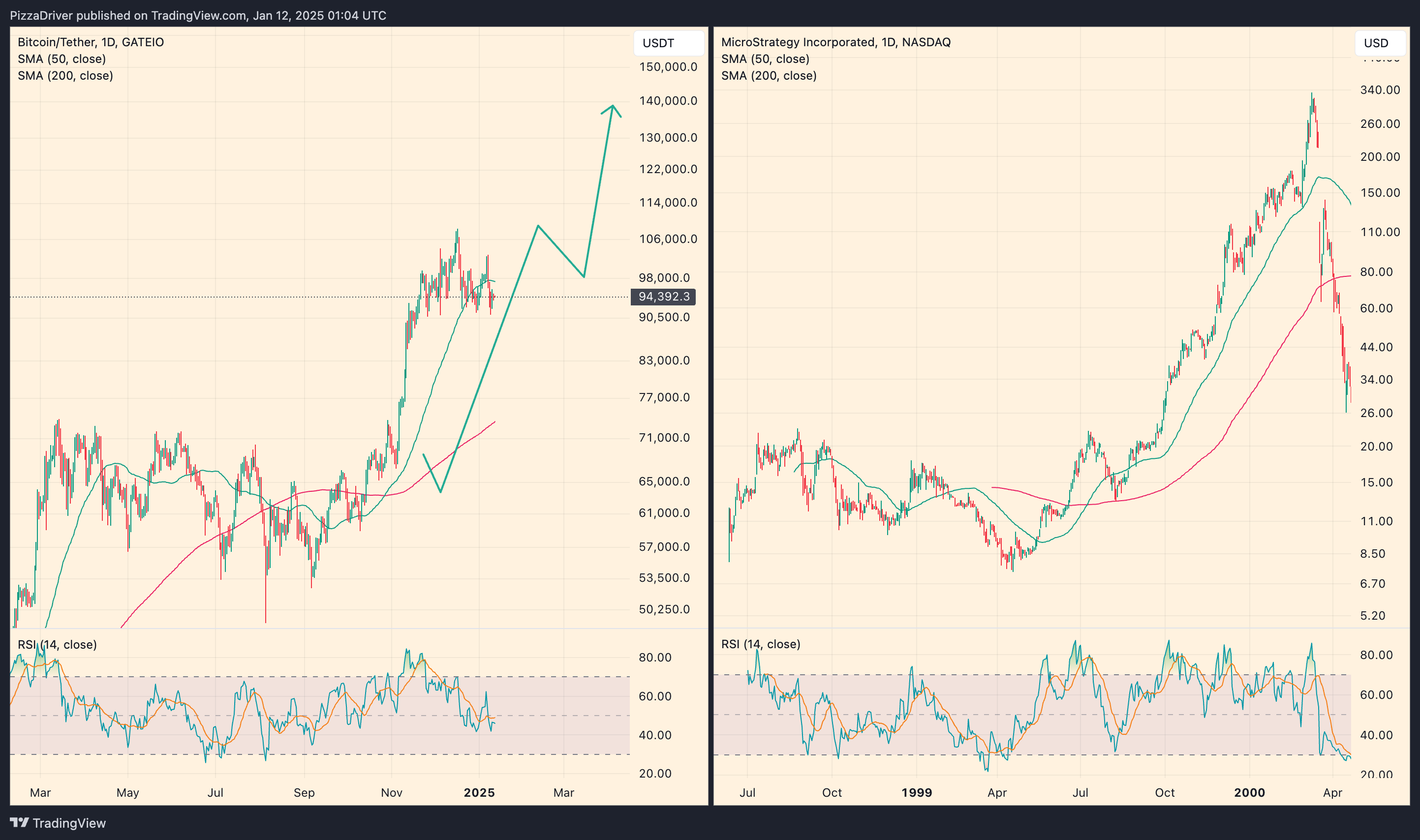Click the 140,000.0 price axis label
This screenshot has width=1420, height=840.
[x=668, y=101]
